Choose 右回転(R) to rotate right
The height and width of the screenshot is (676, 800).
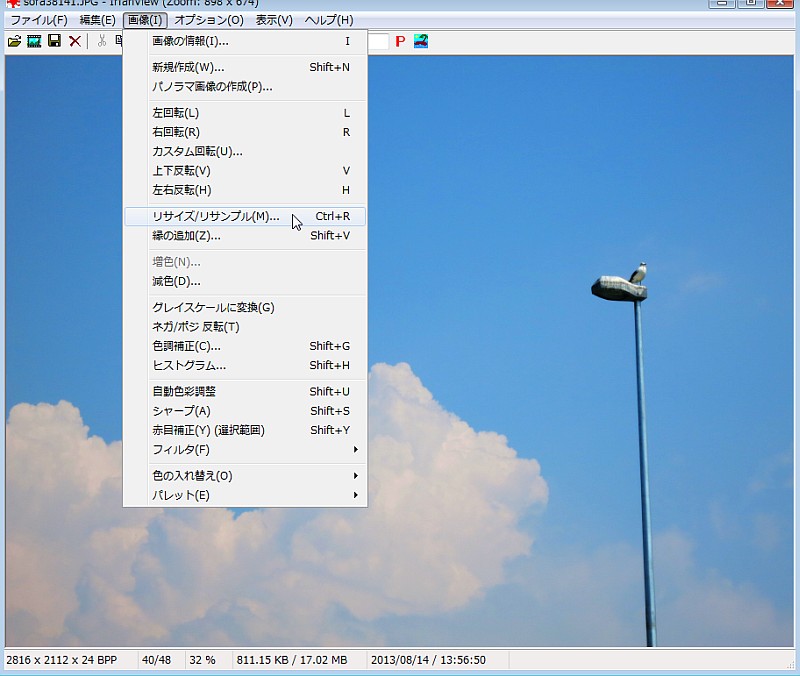click(x=245, y=132)
